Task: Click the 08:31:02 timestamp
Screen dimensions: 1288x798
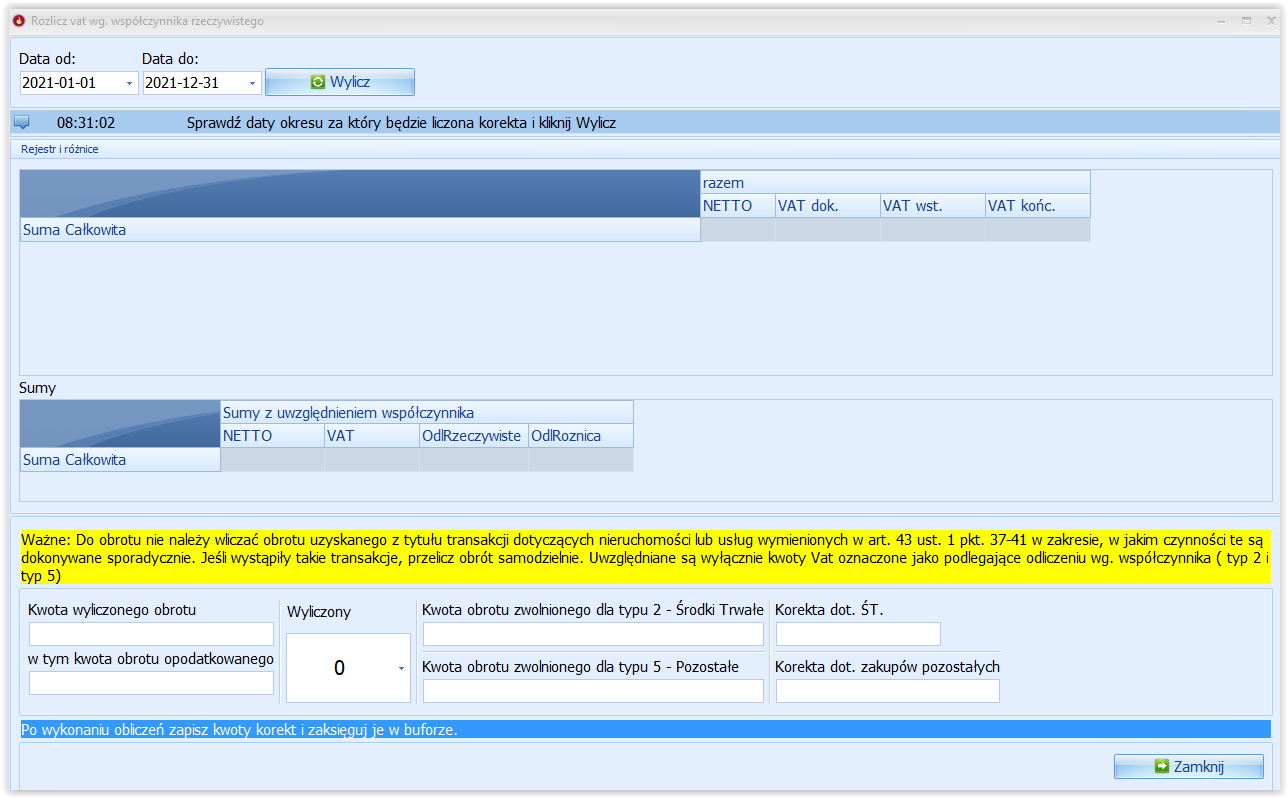Action: click(x=86, y=123)
